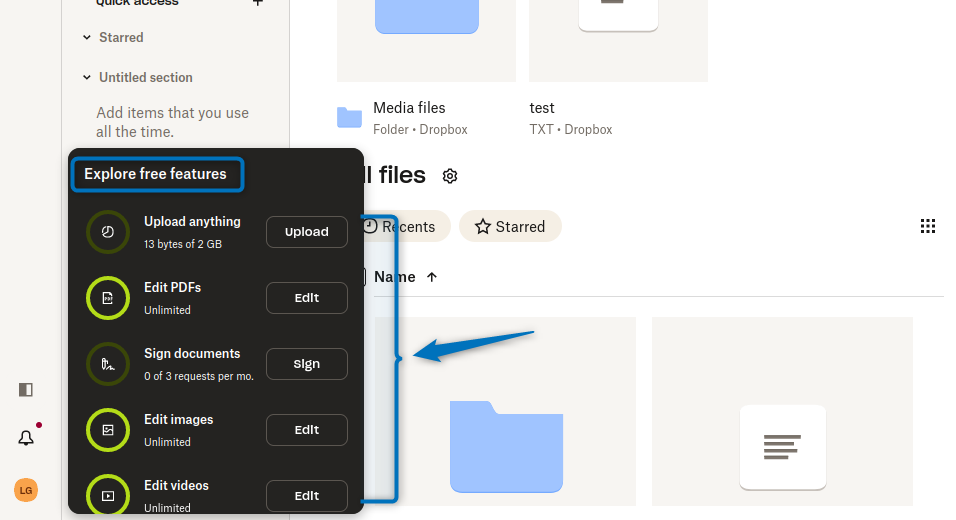Open the Media files folder entry

coord(408,108)
